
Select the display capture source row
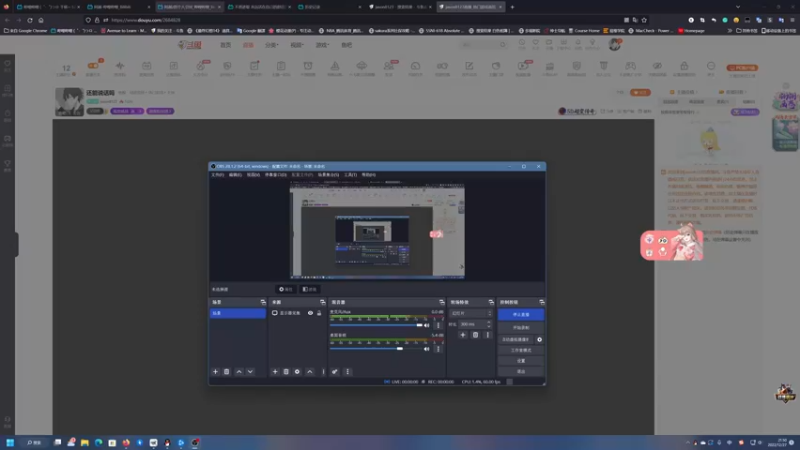click(x=297, y=313)
